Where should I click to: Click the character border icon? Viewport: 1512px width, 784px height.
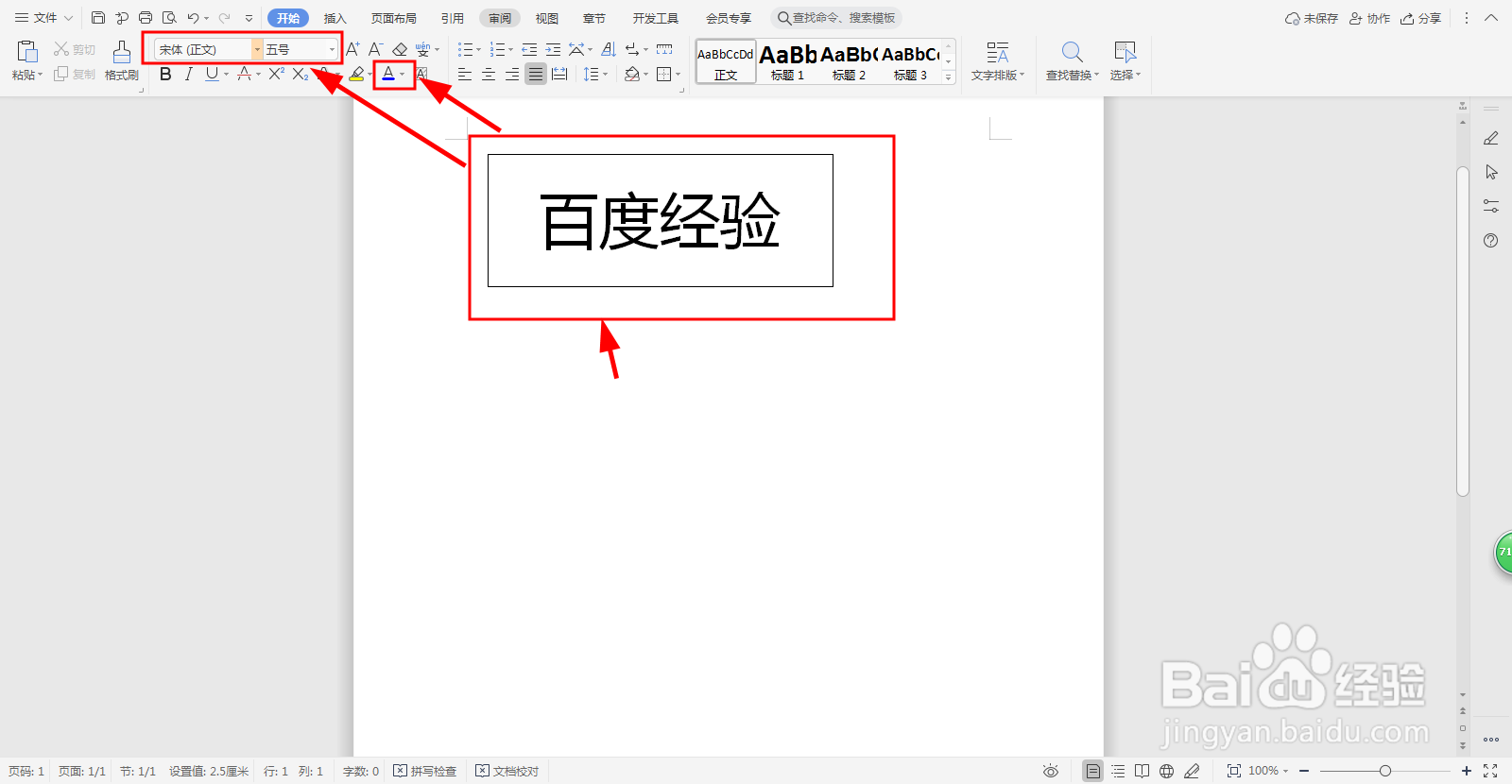[422, 74]
